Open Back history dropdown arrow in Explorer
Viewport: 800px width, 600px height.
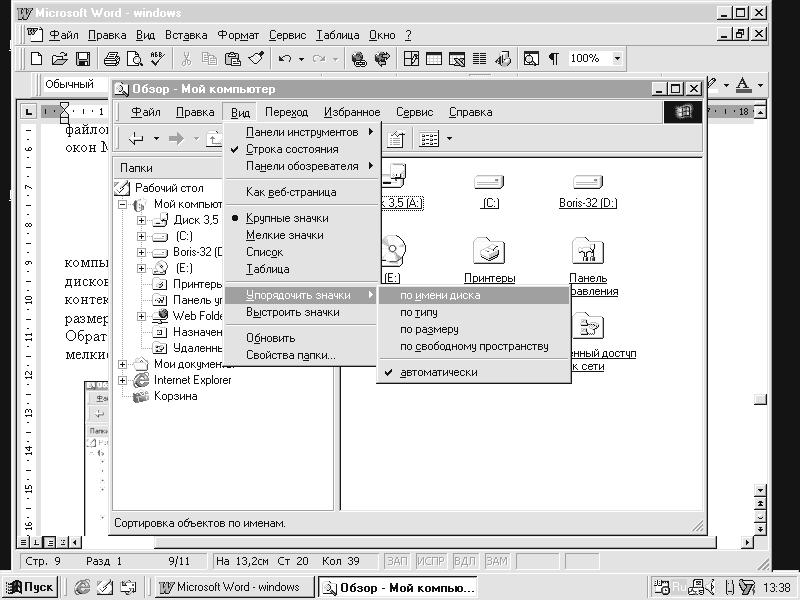point(156,138)
